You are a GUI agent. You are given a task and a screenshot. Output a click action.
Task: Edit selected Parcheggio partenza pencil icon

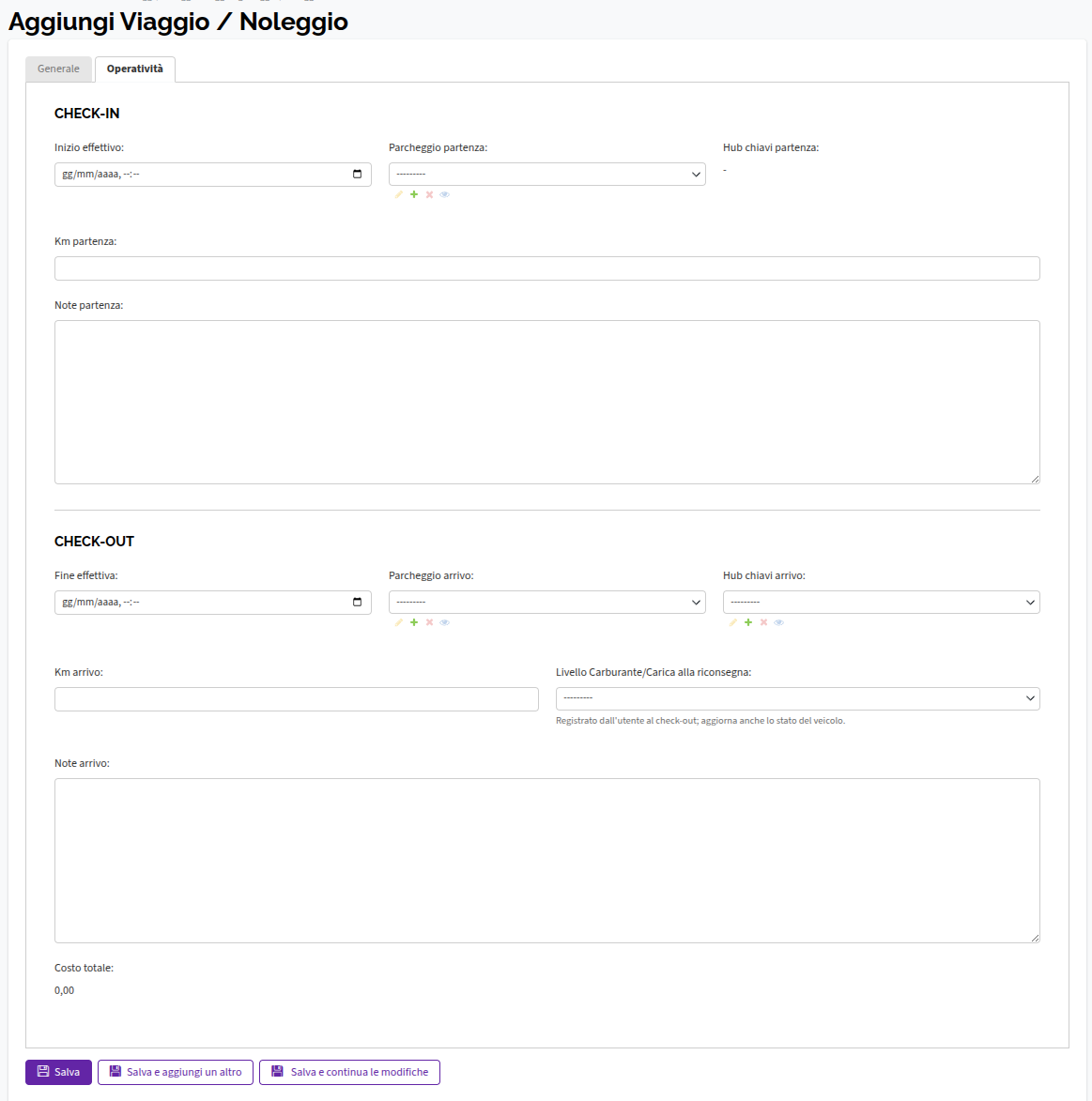(398, 194)
